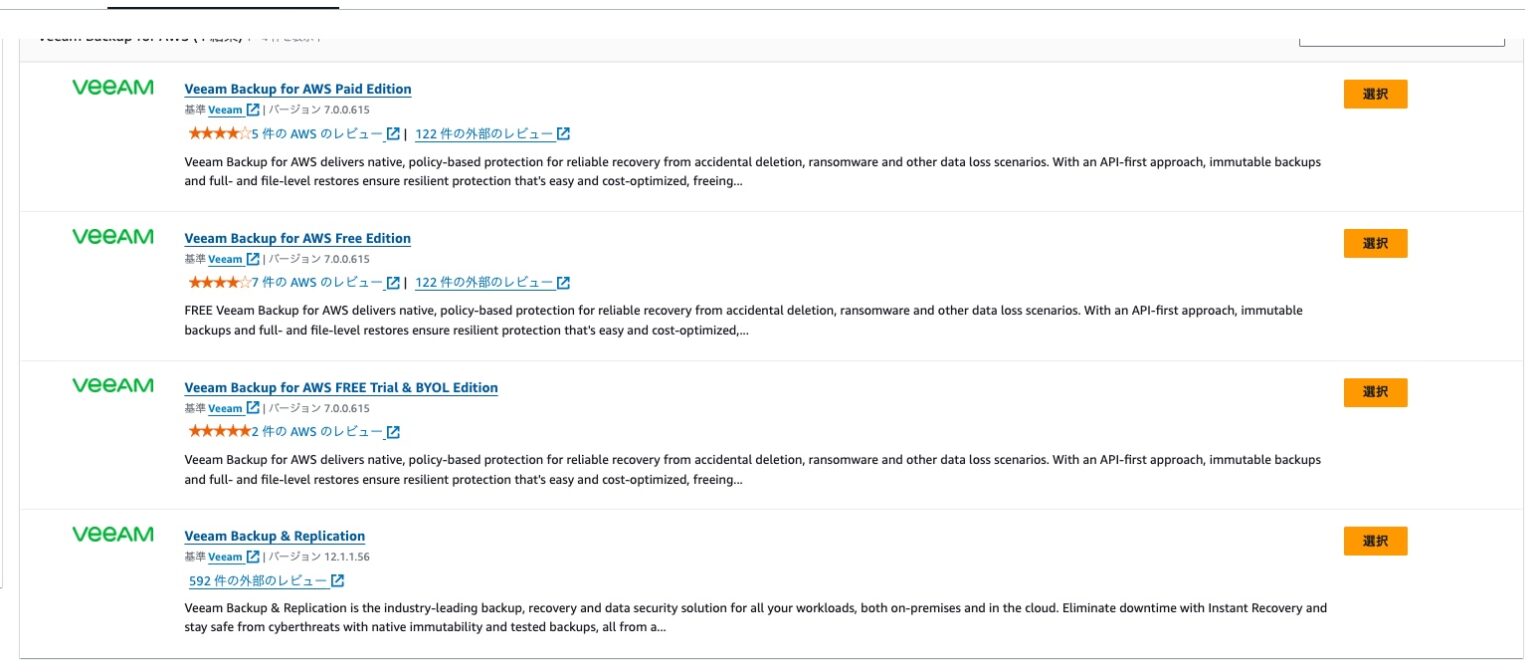The image size is (1536, 672).
Task: Click the external-link icon beside Free Edition's publisher Veeam
Action: [252, 258]
